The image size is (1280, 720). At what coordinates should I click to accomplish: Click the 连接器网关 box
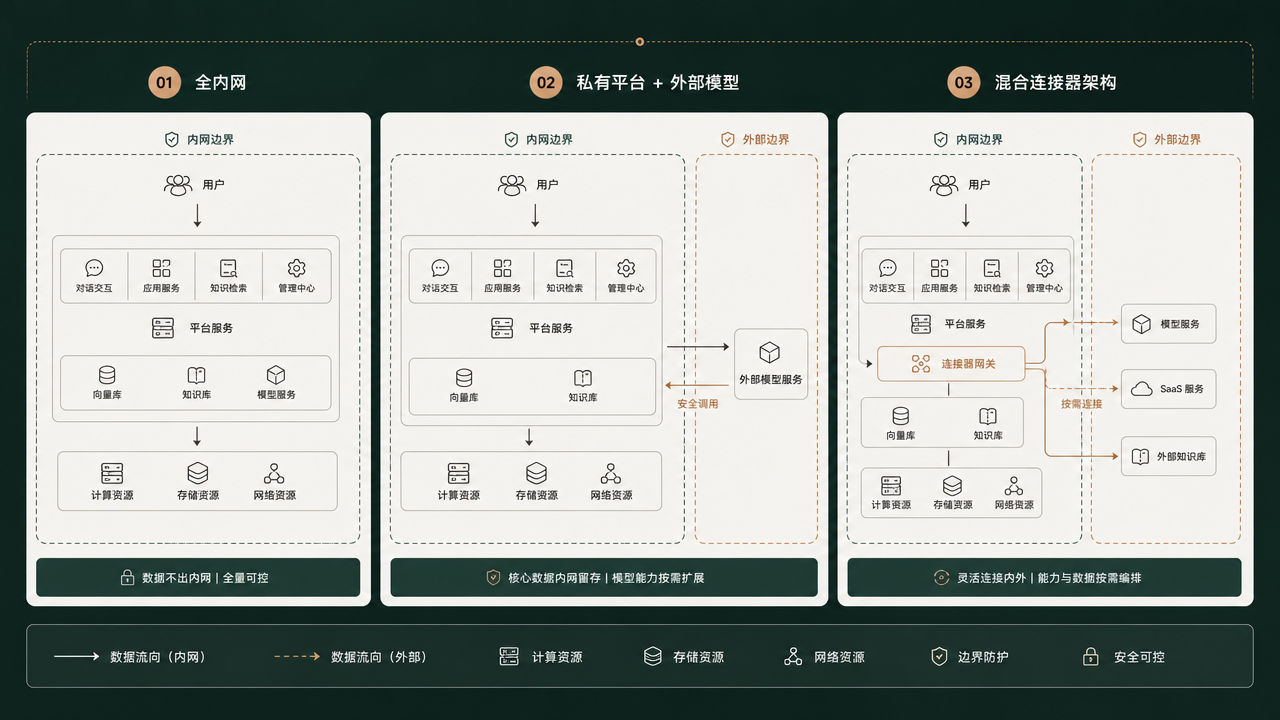point(950,364)
